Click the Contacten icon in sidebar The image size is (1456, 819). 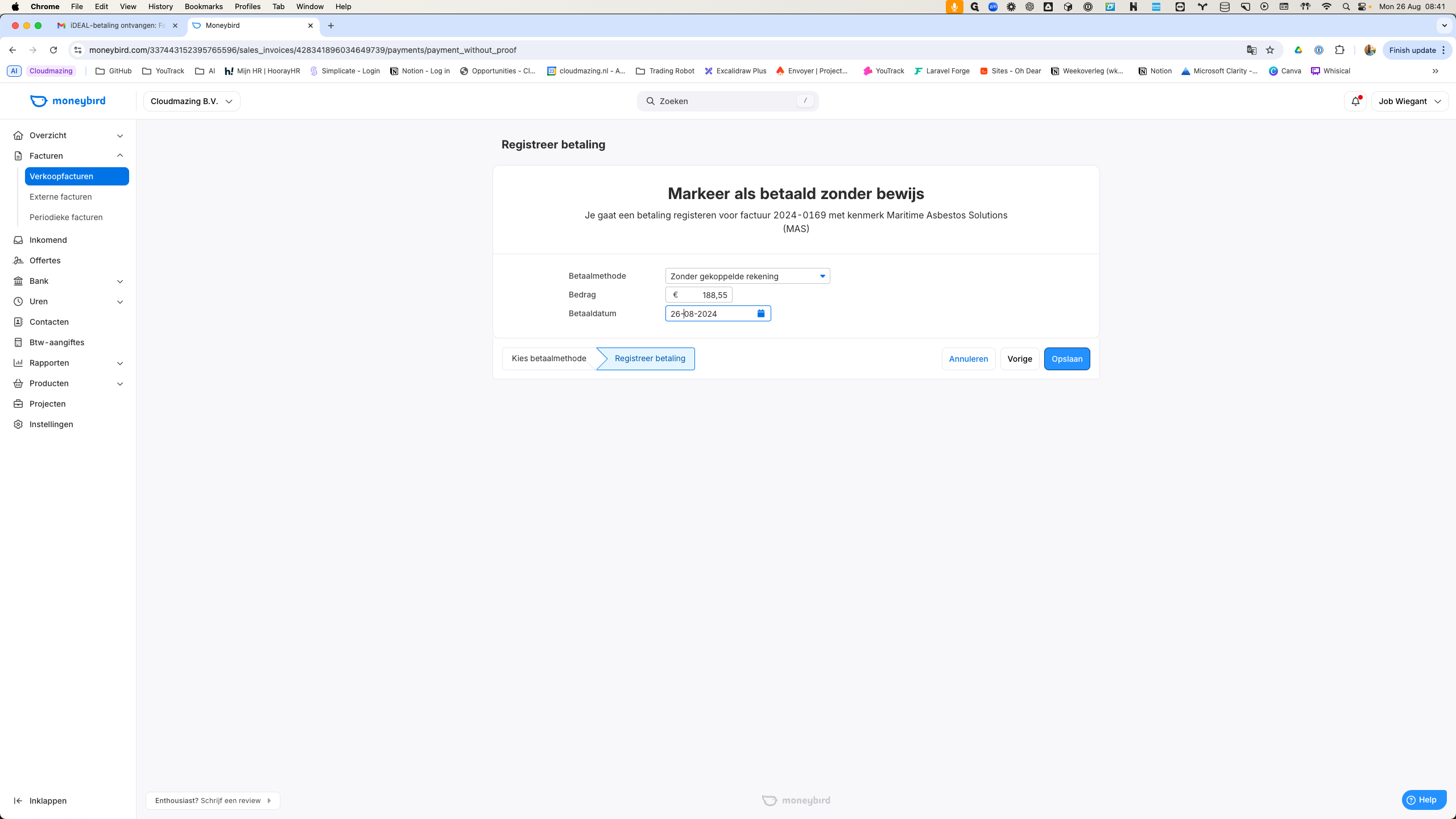[x=18, y=322]
